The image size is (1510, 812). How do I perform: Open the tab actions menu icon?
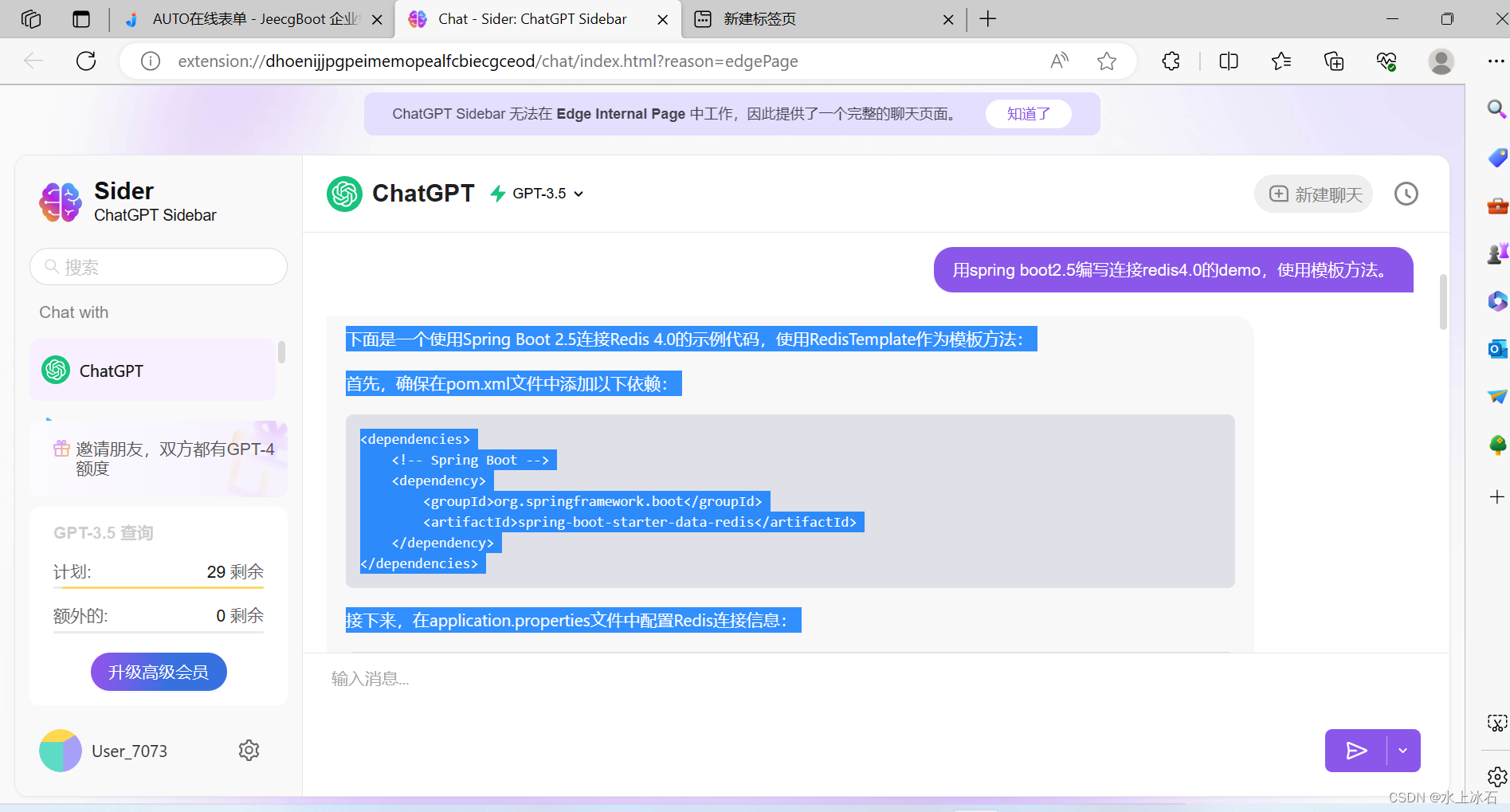[81, 19]
